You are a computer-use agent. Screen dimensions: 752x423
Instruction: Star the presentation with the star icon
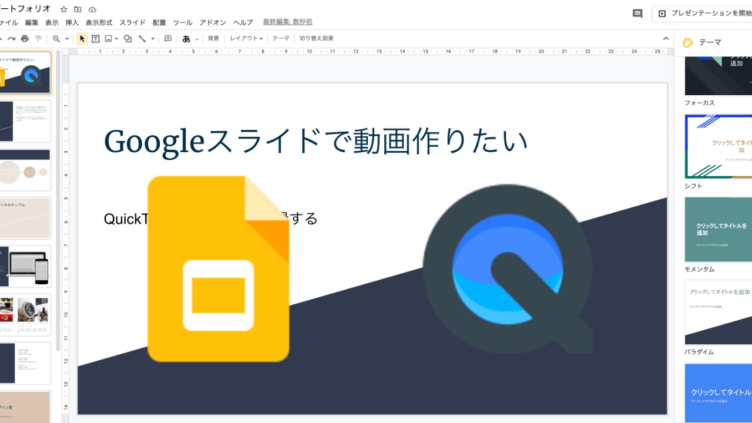click(x=64, y=9)
